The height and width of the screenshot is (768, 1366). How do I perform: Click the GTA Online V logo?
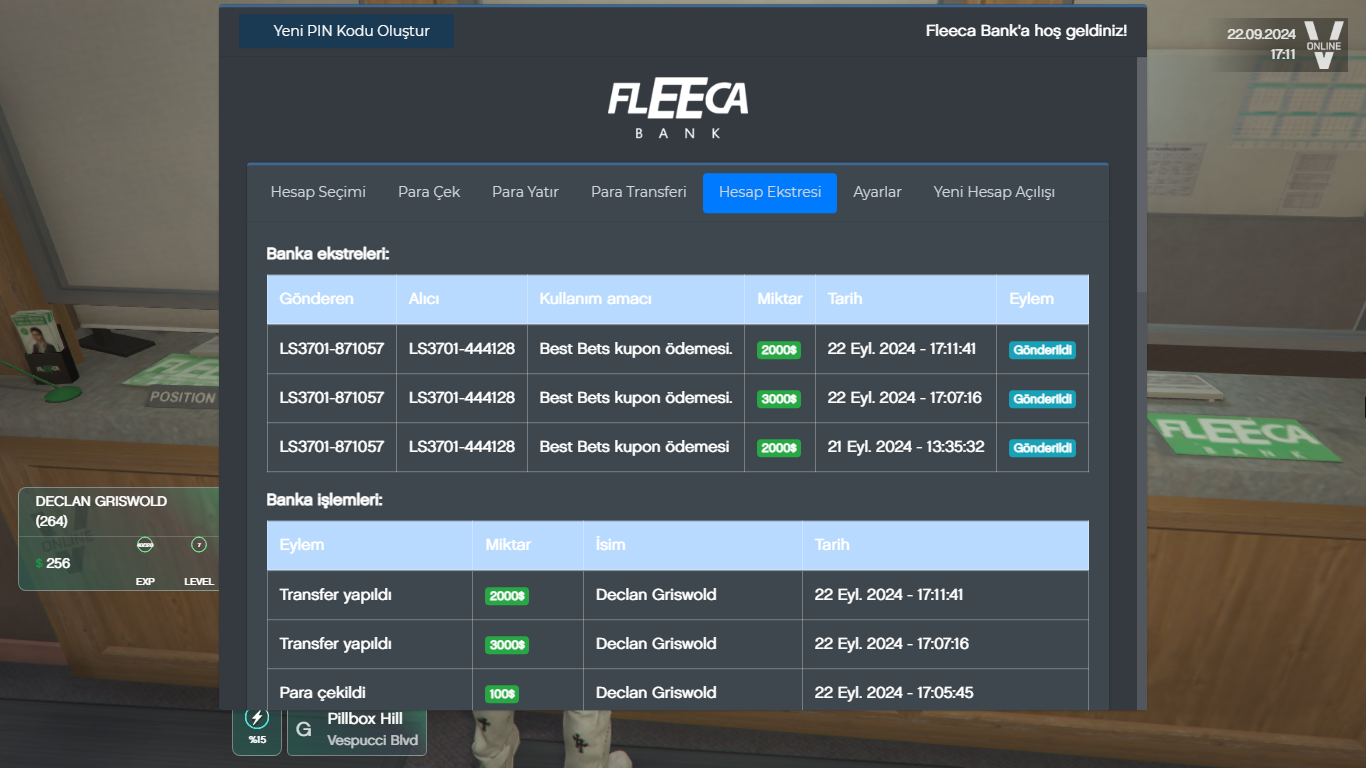click(x=1323, y=46)
